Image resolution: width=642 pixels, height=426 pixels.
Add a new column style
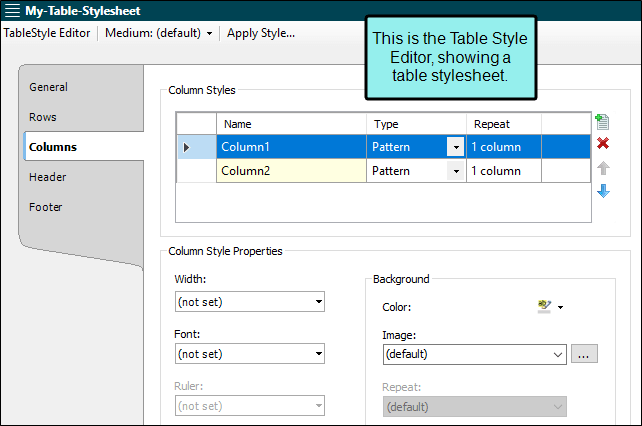602,122
